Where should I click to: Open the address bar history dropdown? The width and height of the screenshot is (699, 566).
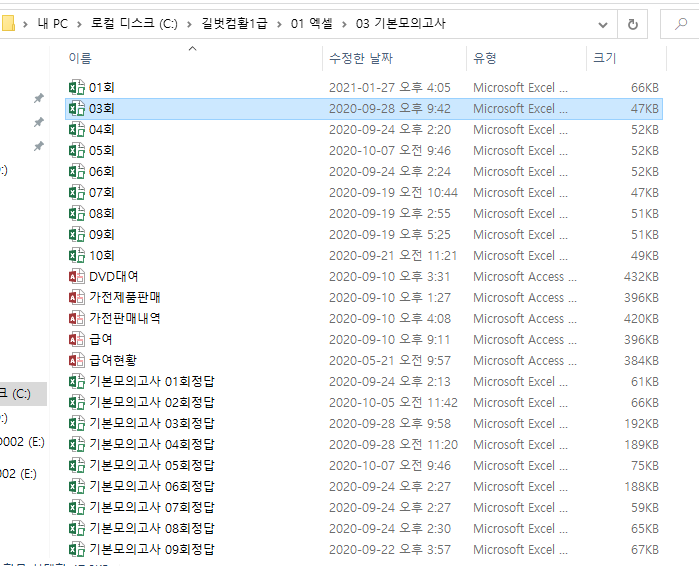[602, 24]
